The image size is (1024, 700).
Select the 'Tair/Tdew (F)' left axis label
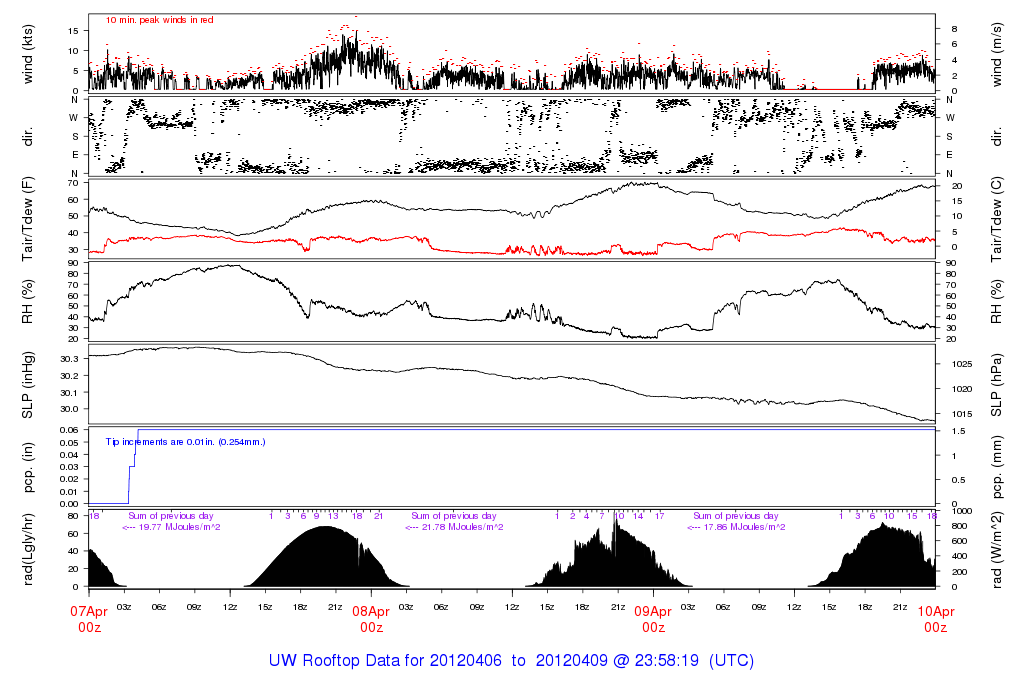click(28, 217)
